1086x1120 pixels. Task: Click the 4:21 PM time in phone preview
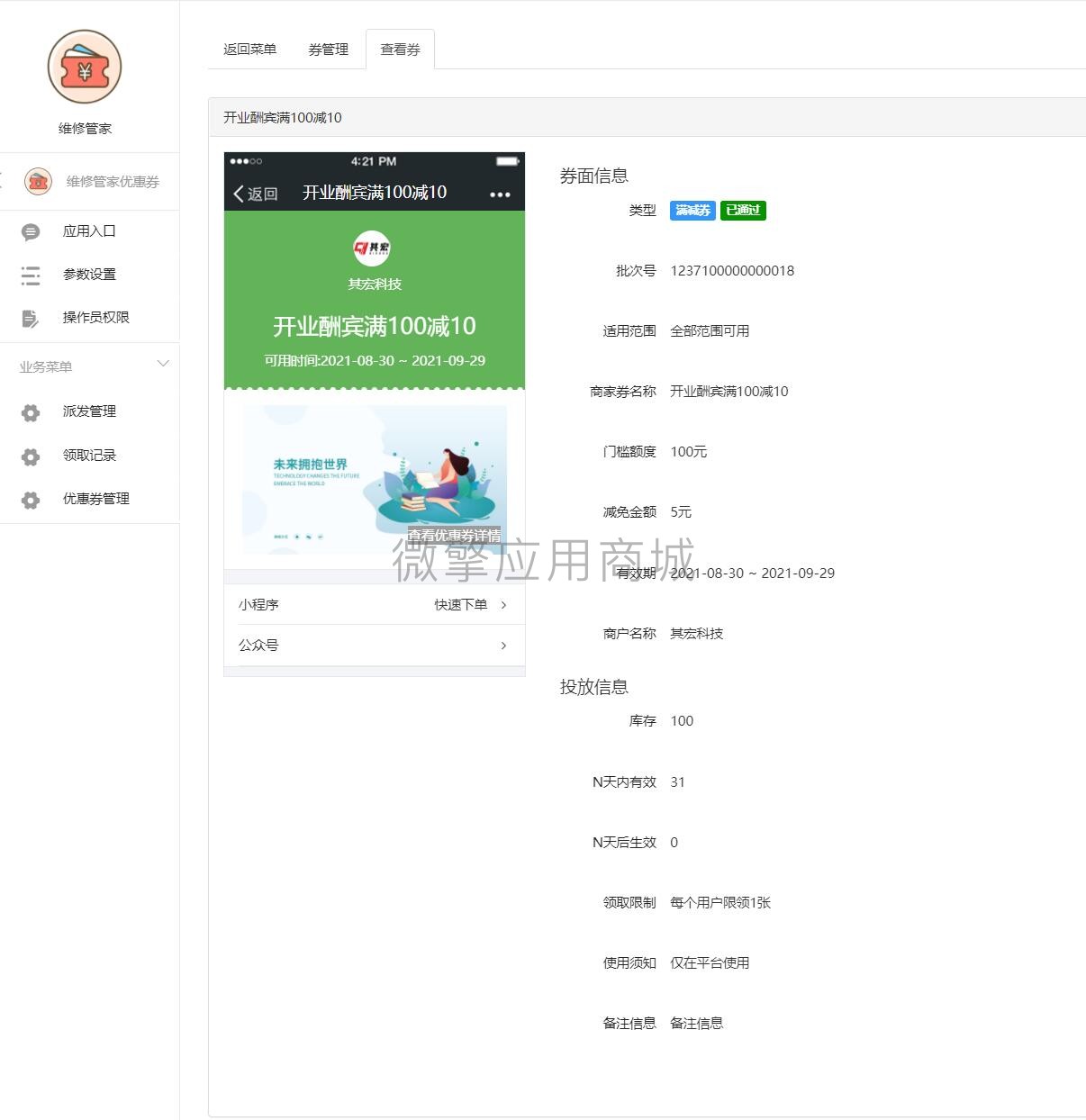pos(374,161)
